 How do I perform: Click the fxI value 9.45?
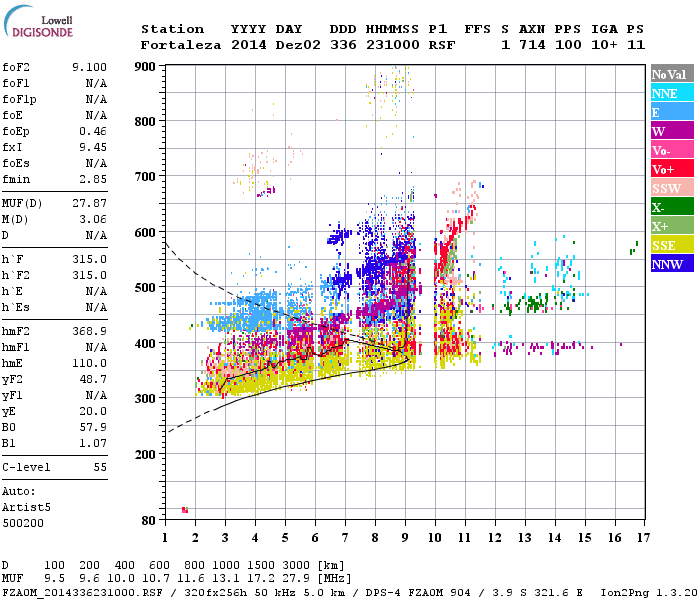(93, 147)
